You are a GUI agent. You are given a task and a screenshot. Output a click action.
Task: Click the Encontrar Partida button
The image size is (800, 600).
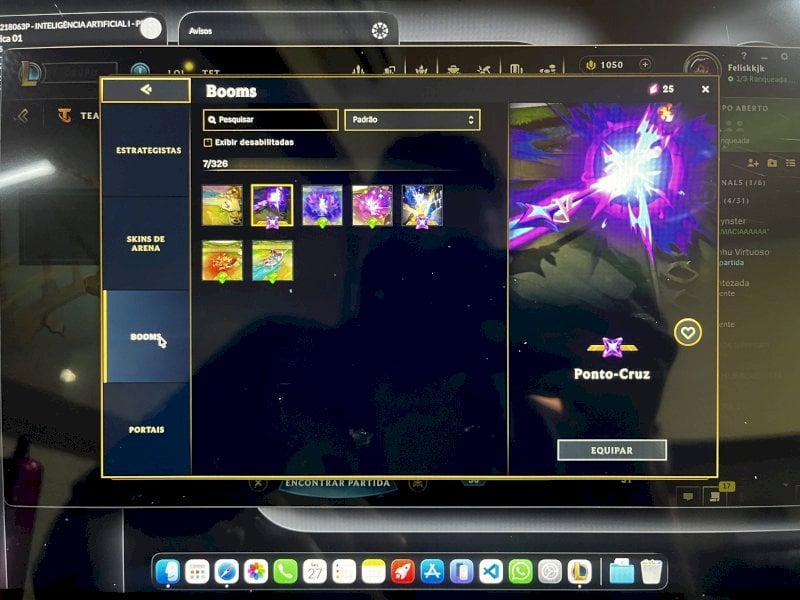[337, 483]
